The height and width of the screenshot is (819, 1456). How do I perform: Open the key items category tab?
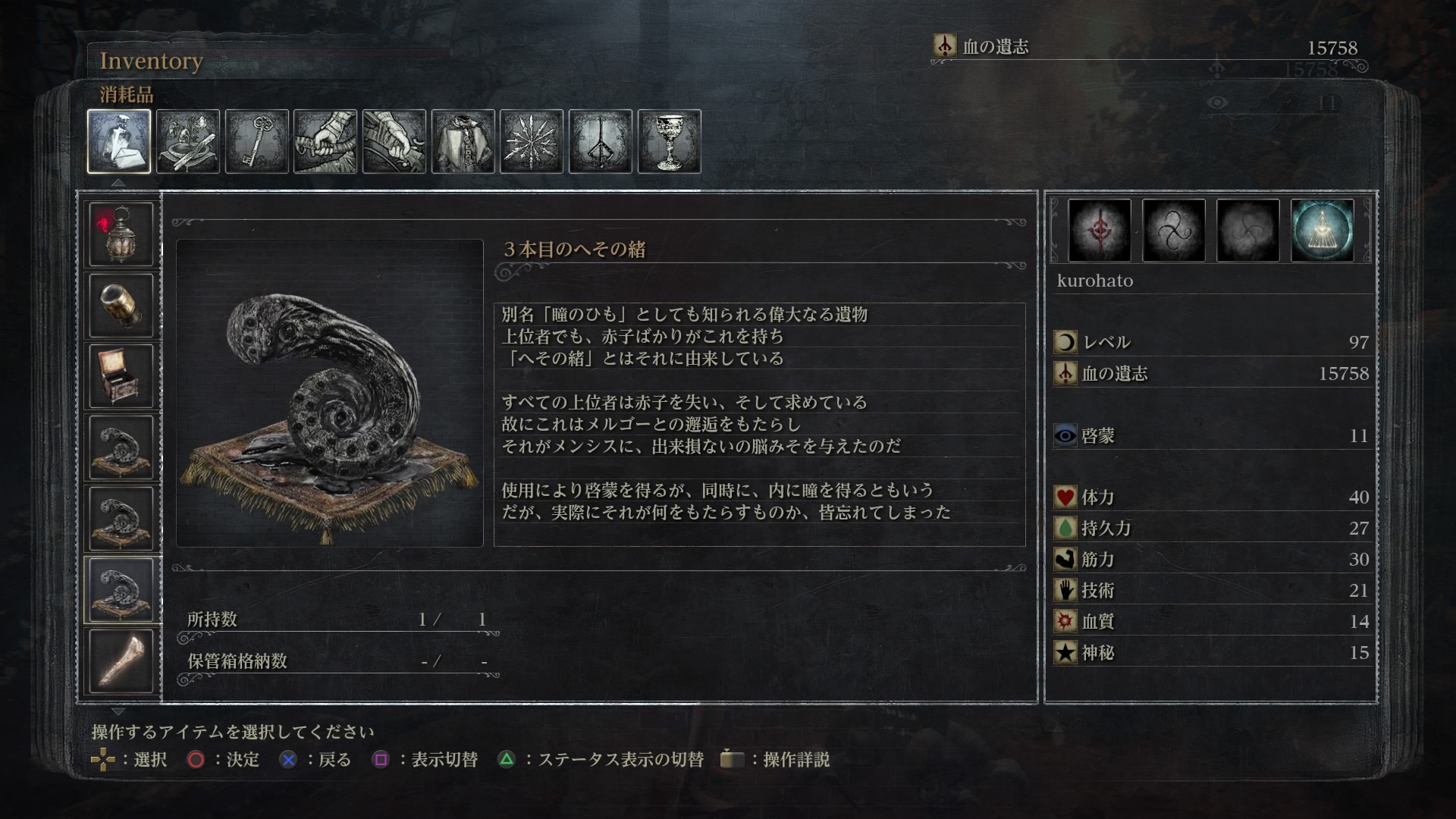coord(257,141)
